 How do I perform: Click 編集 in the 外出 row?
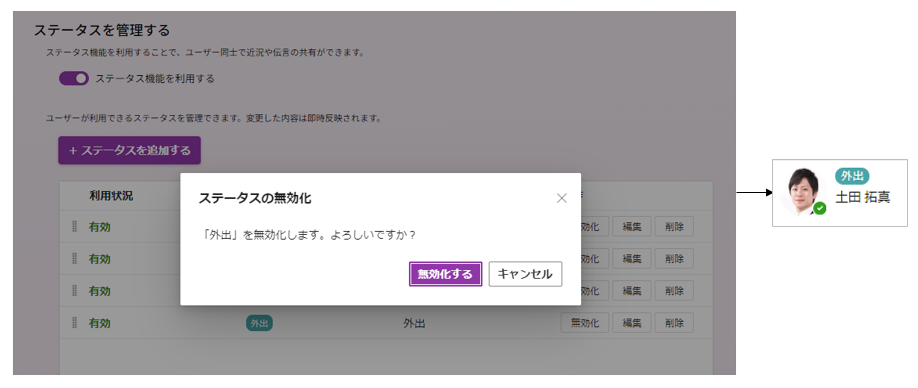click(632, 322)
